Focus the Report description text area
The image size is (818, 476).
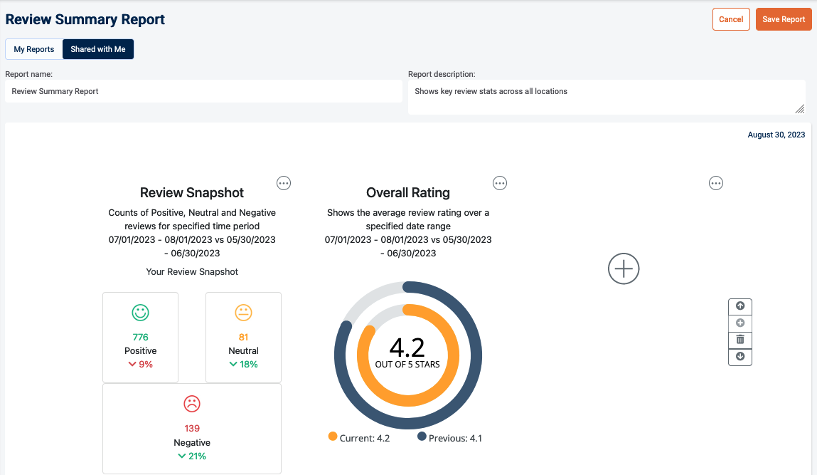click(606, 97)
